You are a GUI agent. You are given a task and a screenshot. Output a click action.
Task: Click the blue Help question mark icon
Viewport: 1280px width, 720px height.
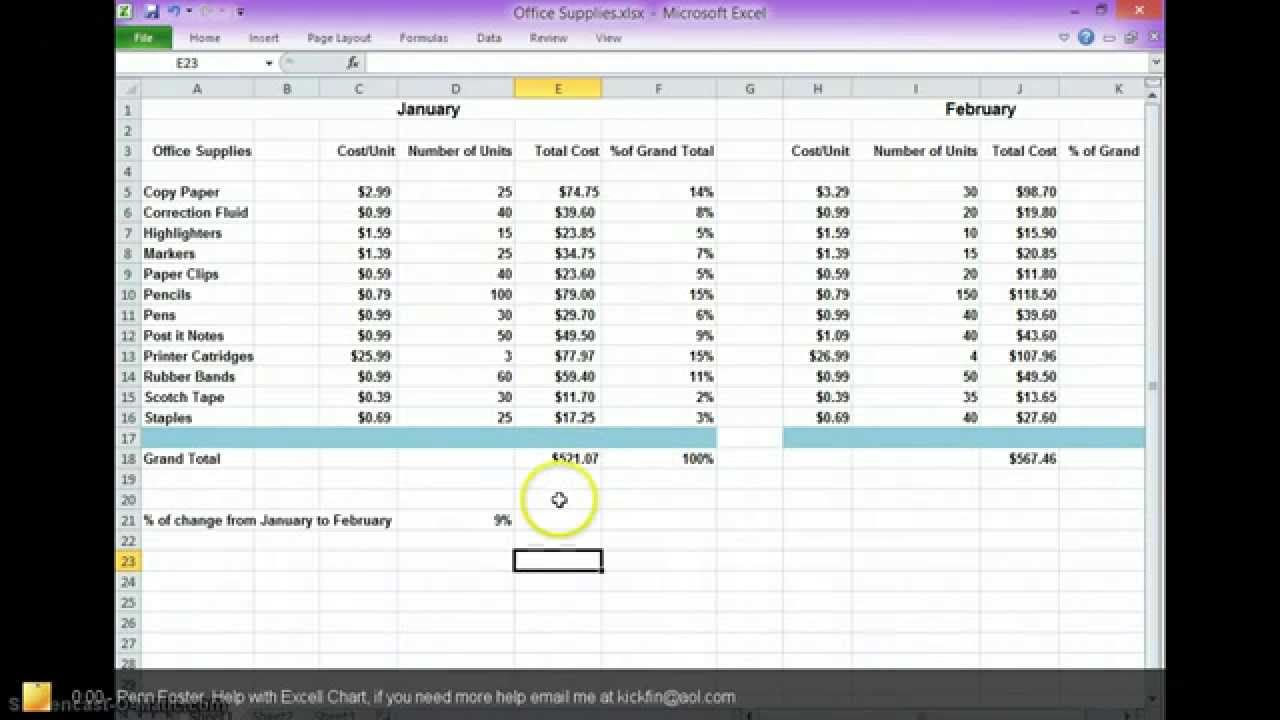coord(1086,38)
